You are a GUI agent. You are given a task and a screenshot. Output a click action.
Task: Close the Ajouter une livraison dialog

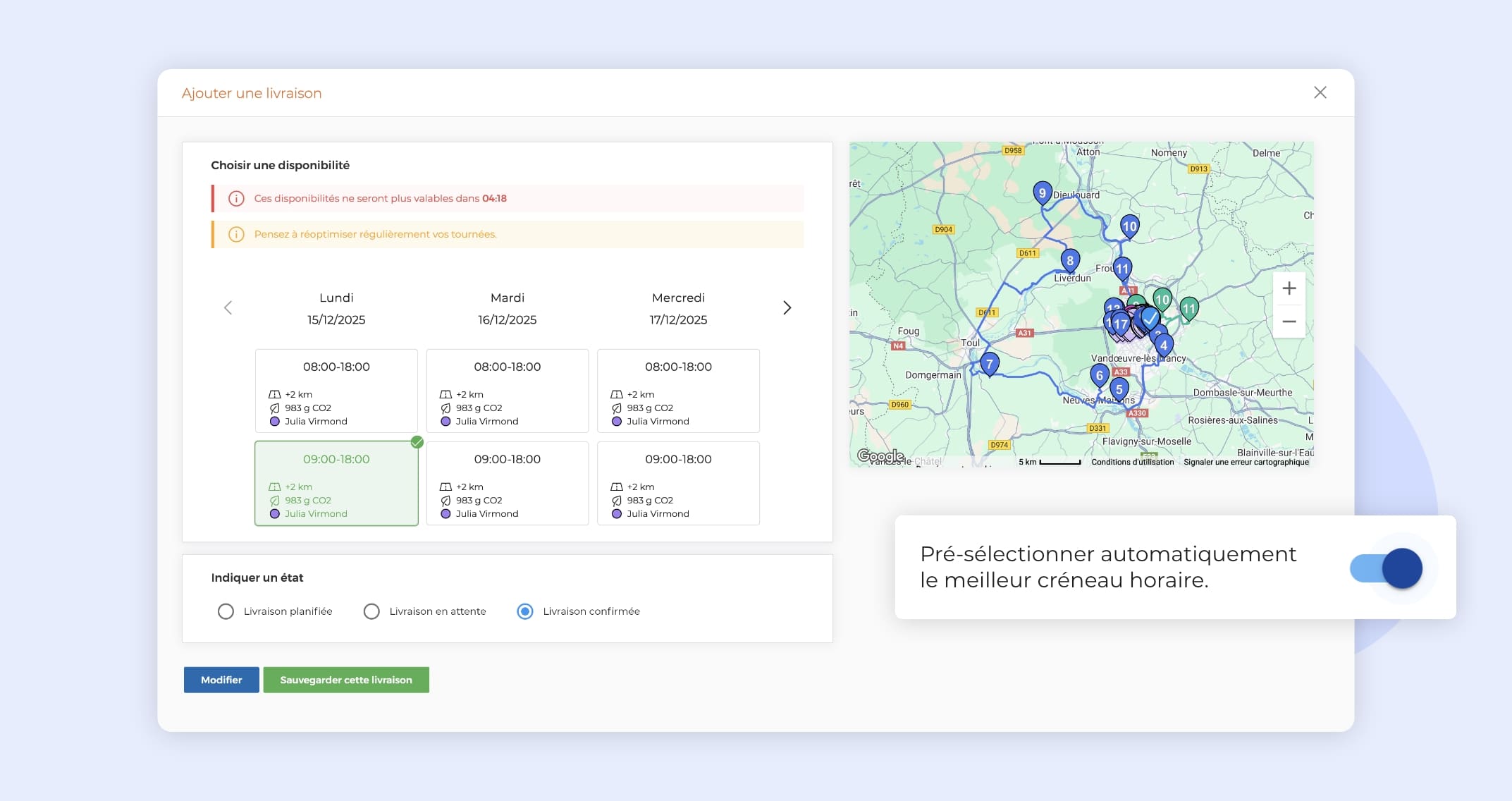pyautogui.click(x=1320, y=92)
